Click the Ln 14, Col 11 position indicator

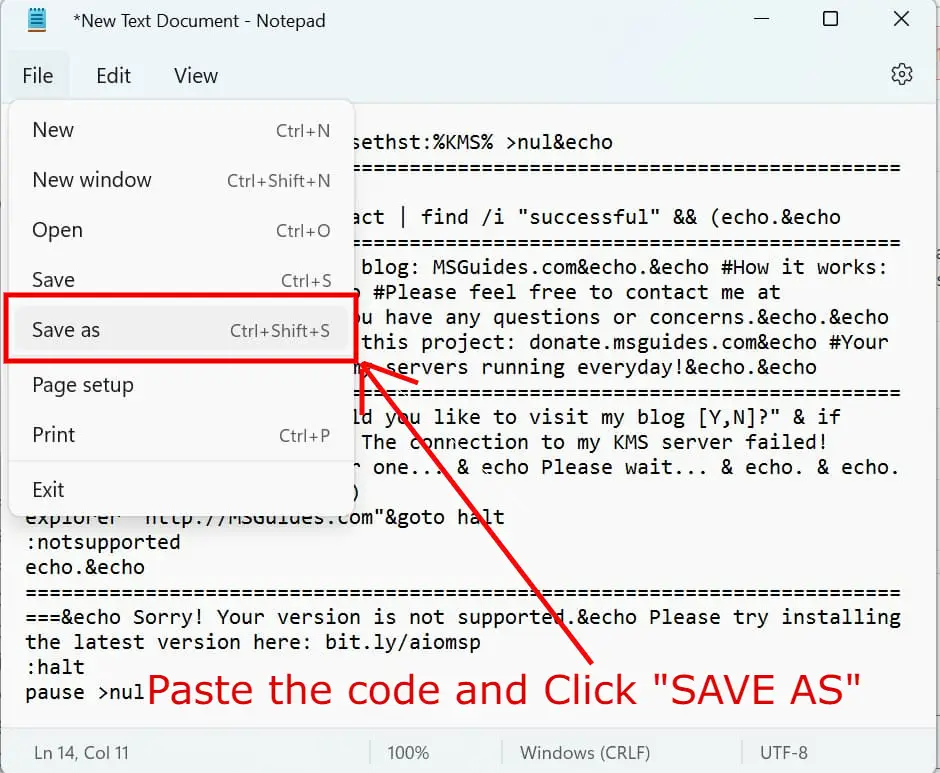click(x=81, y=752)
